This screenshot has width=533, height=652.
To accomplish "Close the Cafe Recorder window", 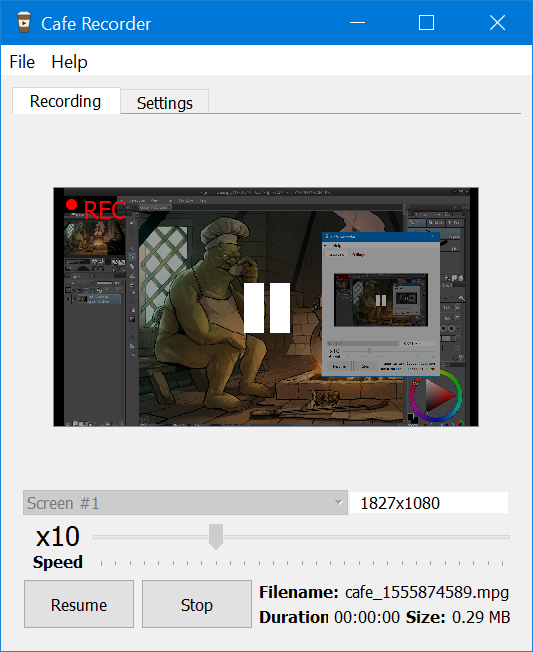I will [497, 22].
